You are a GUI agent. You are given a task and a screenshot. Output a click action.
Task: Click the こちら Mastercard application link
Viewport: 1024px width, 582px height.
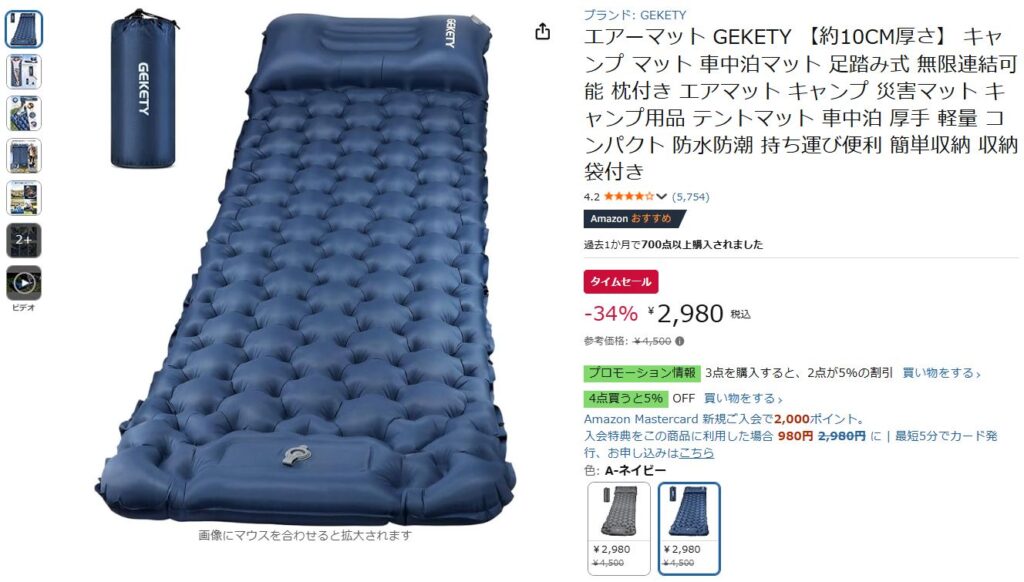coord(696,453)
